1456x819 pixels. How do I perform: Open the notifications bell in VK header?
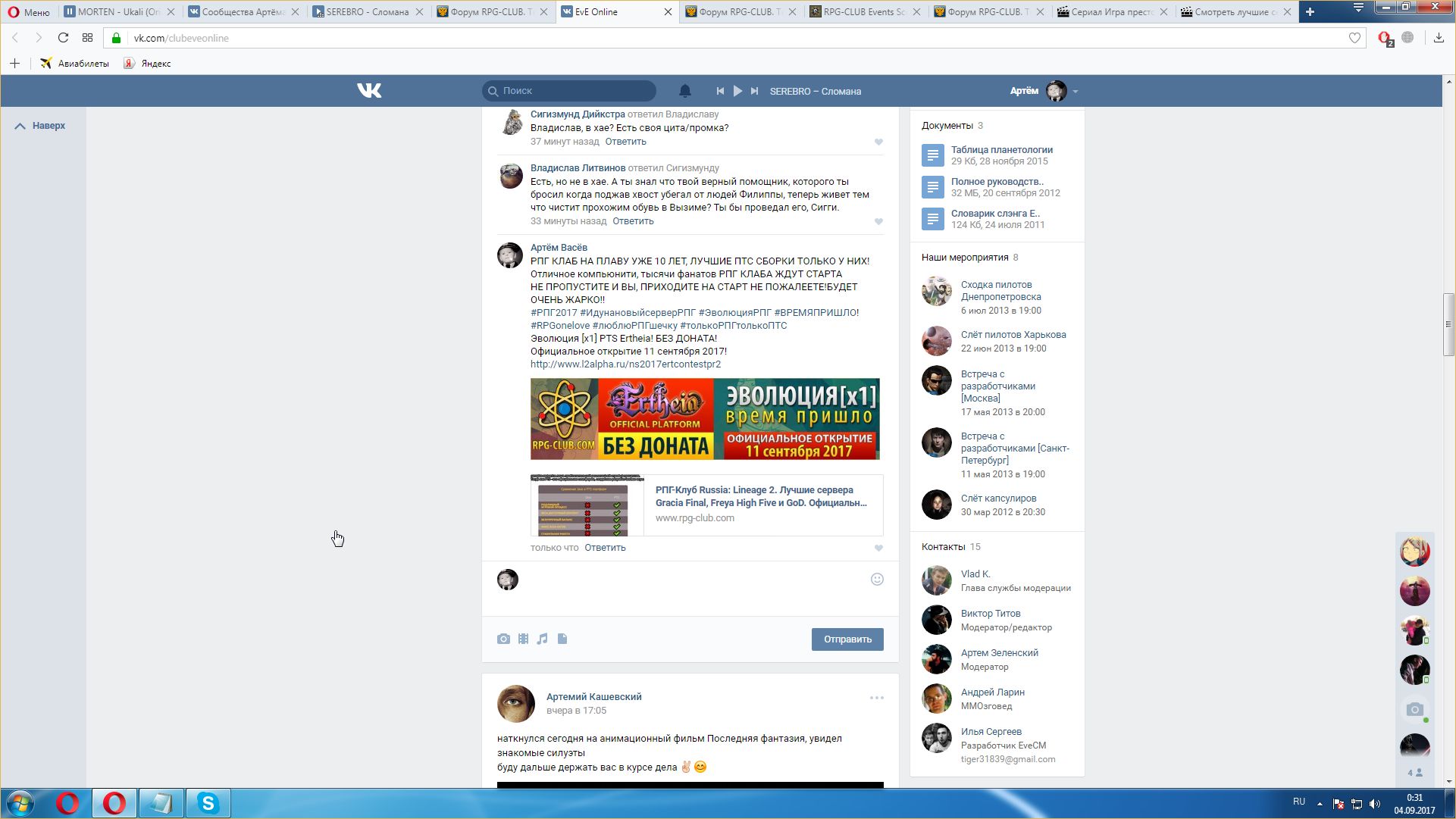click(x=685, y=91)
